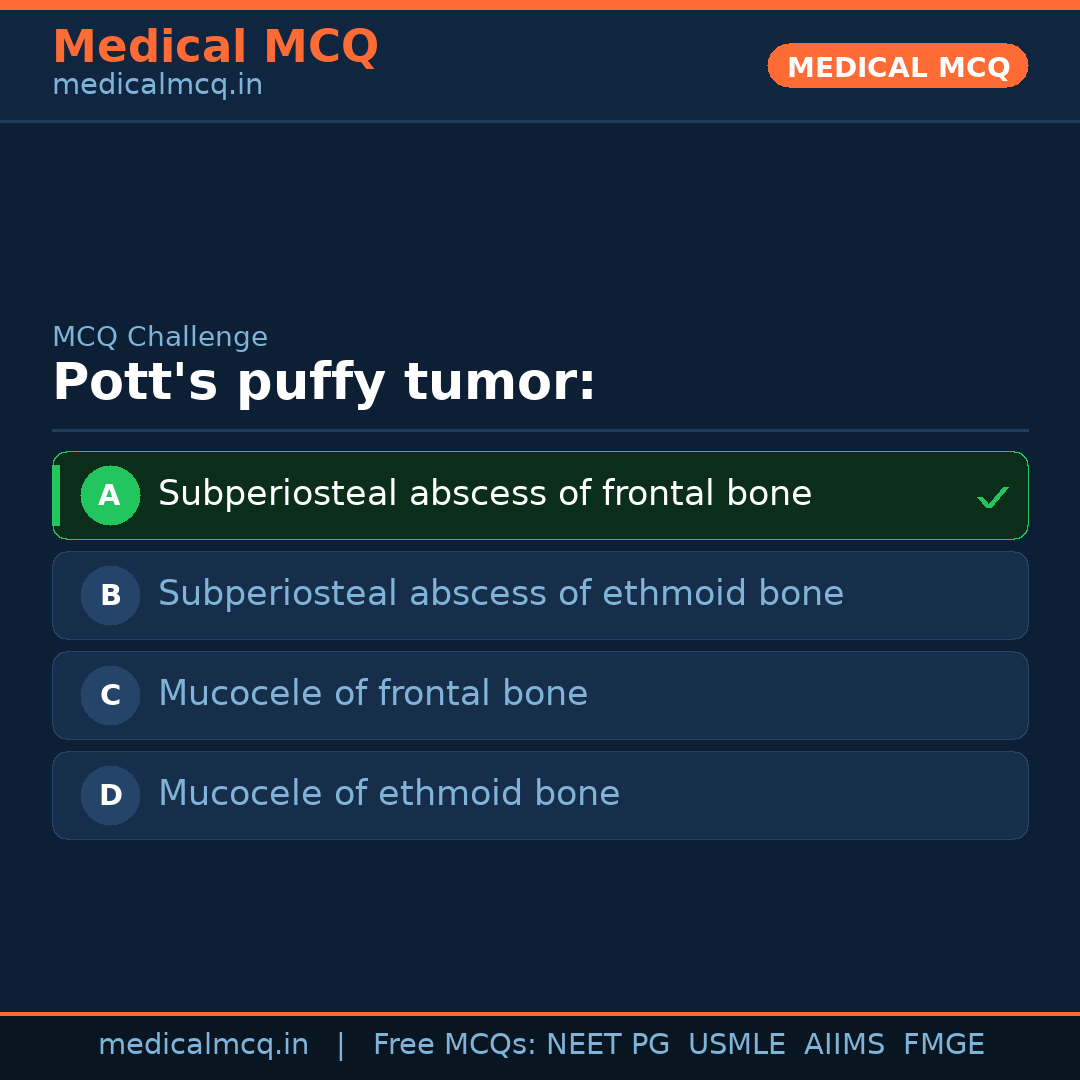Choose 'Subperiosteal abscess of ethmoid bone' option
The width and height of the screenshot is (1080, 1080).
pyautogui.click(x=501, y=594)
